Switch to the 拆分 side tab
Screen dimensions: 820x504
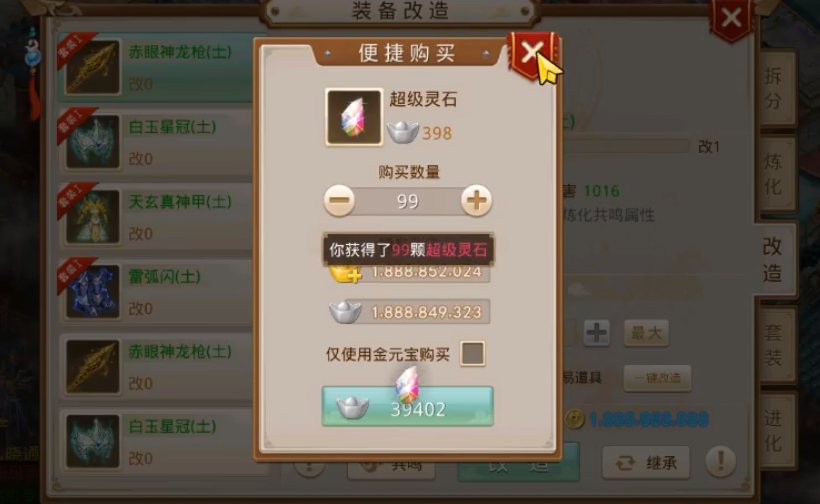(x=776, y=88)
